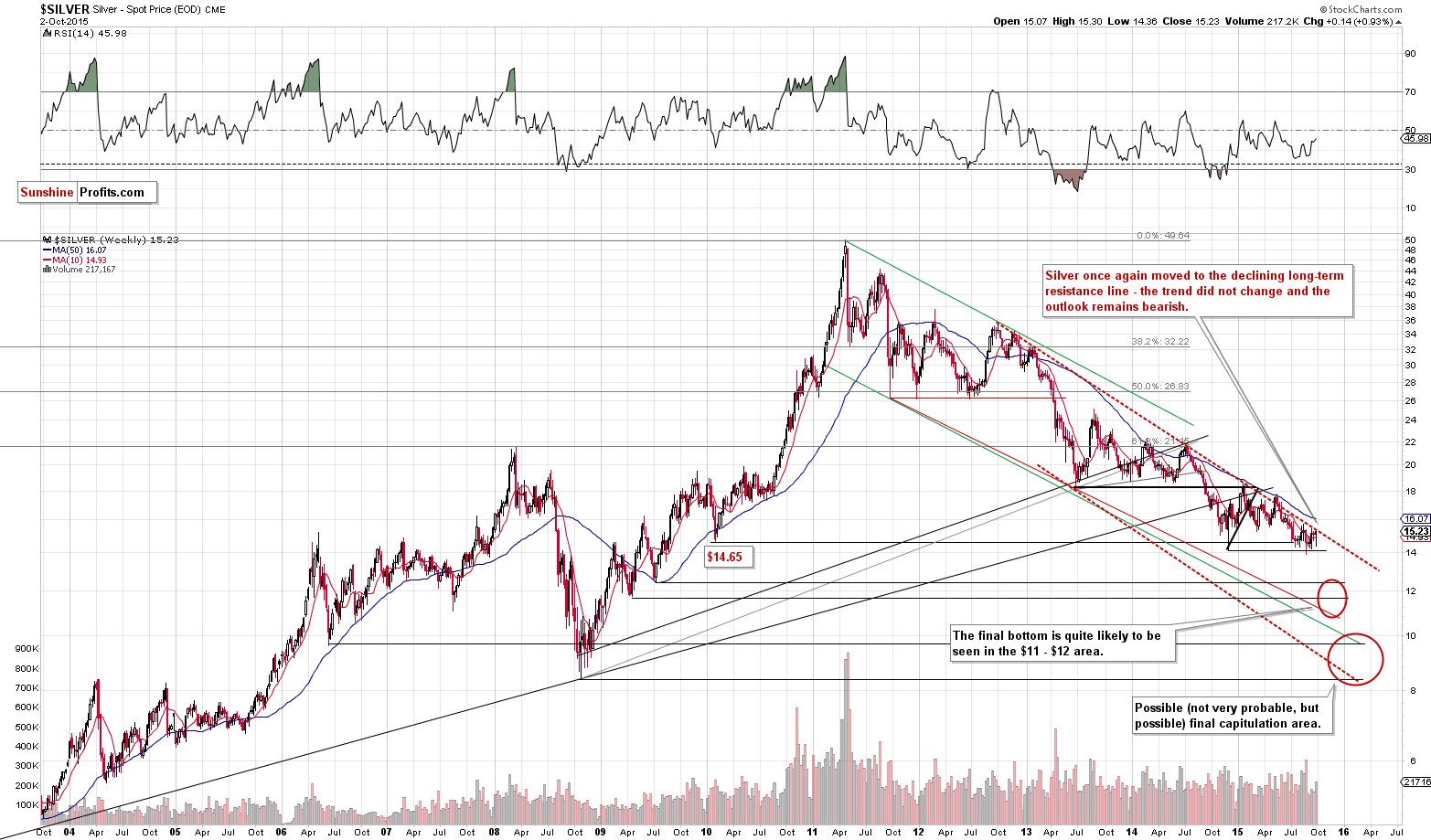Click the '50.0%: 26.83' Fibonacci label

click(1160, 387)
